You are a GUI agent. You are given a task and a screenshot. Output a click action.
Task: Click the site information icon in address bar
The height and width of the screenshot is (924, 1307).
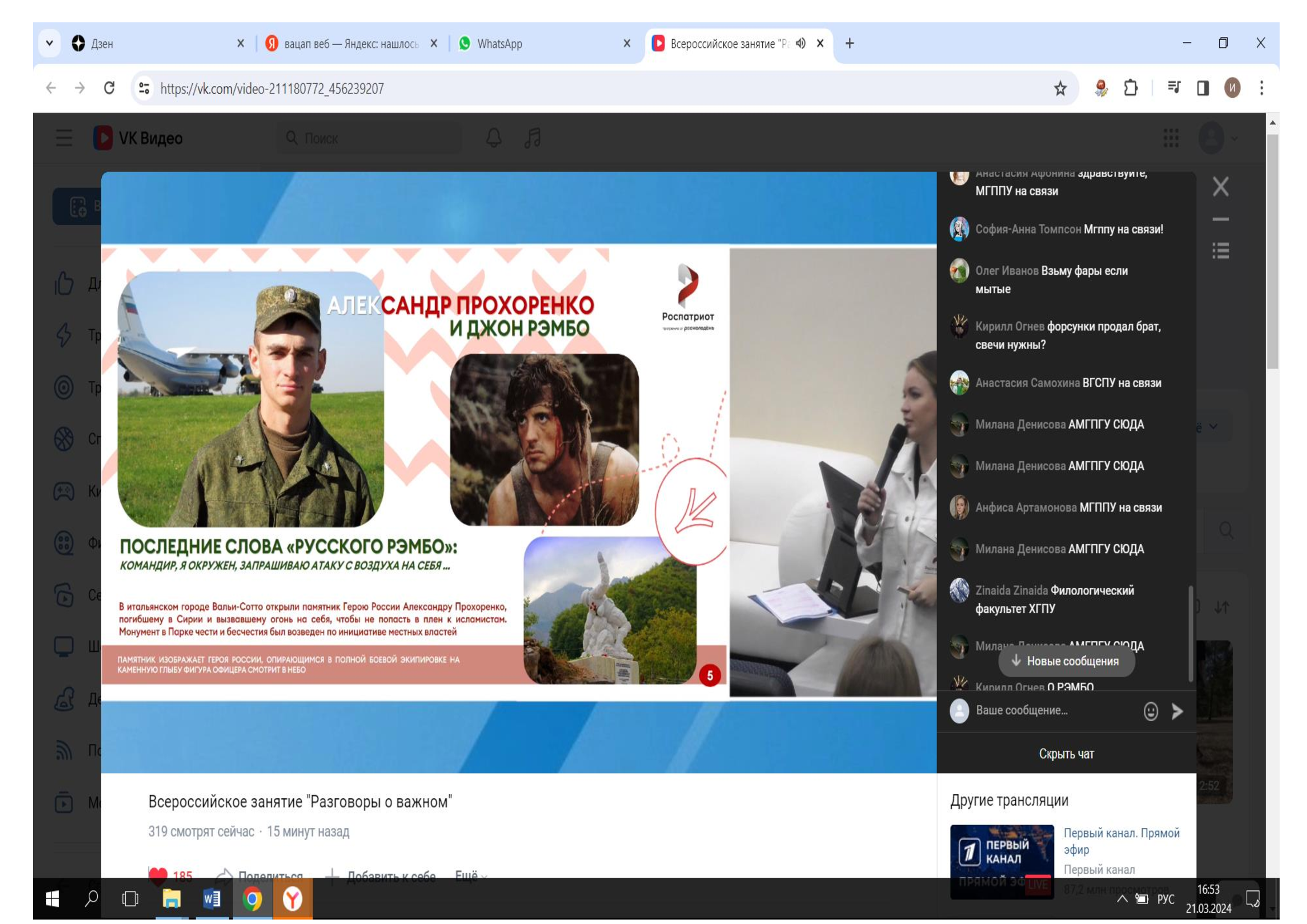point(144,88)
